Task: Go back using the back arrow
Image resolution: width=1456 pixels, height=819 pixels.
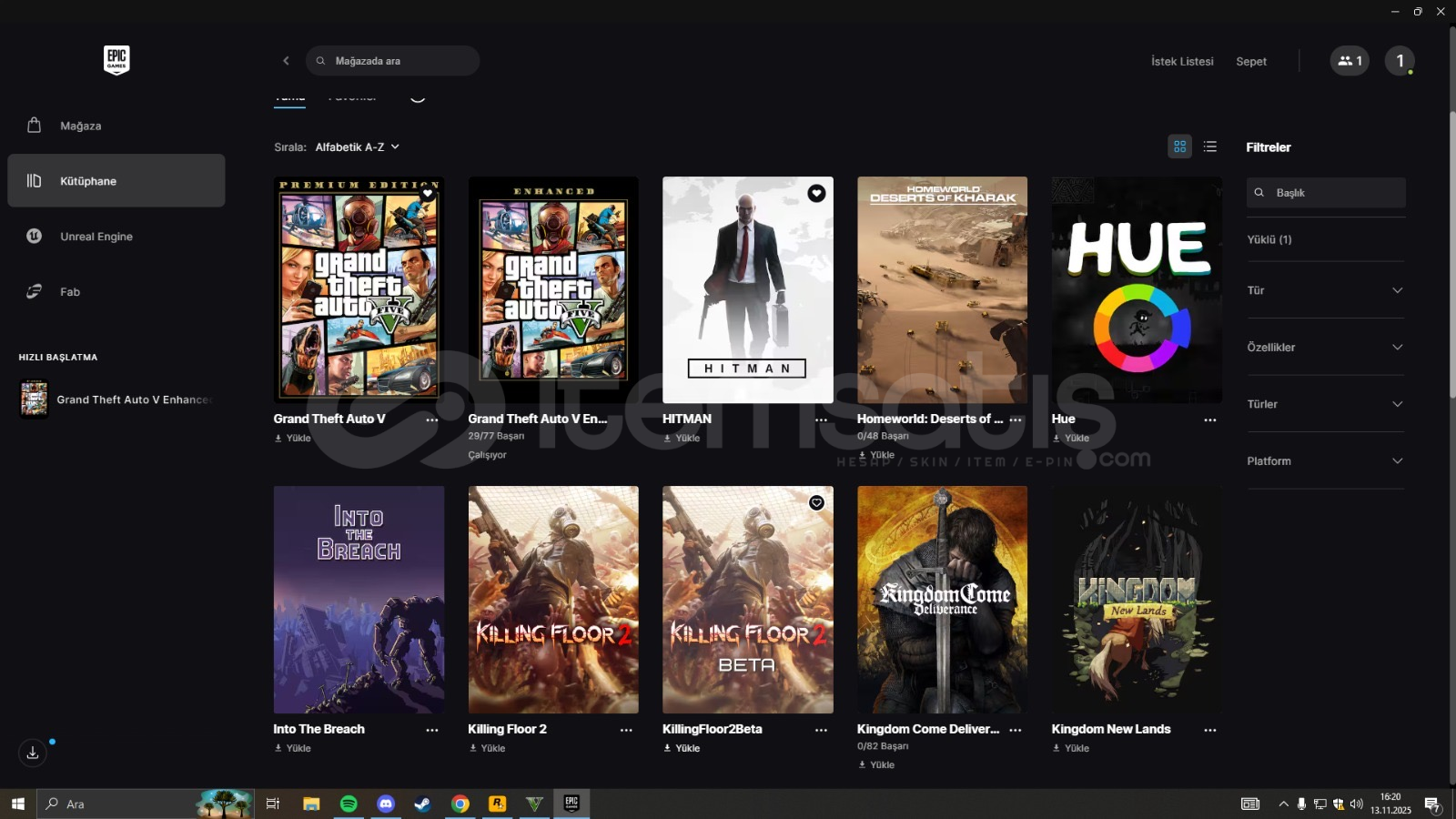Action: tap(286, 61)
